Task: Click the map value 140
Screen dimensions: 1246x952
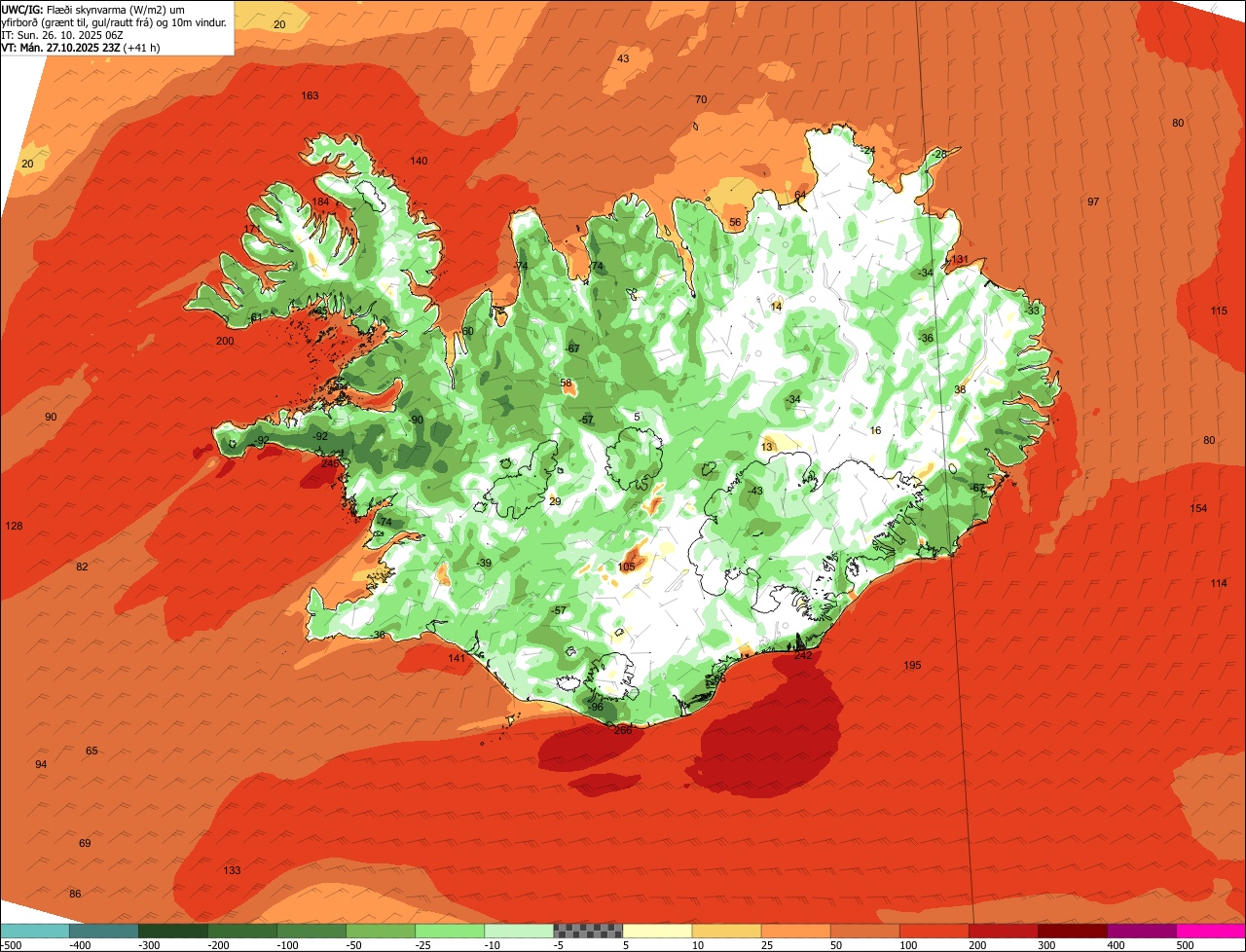Action: point(419,161)
